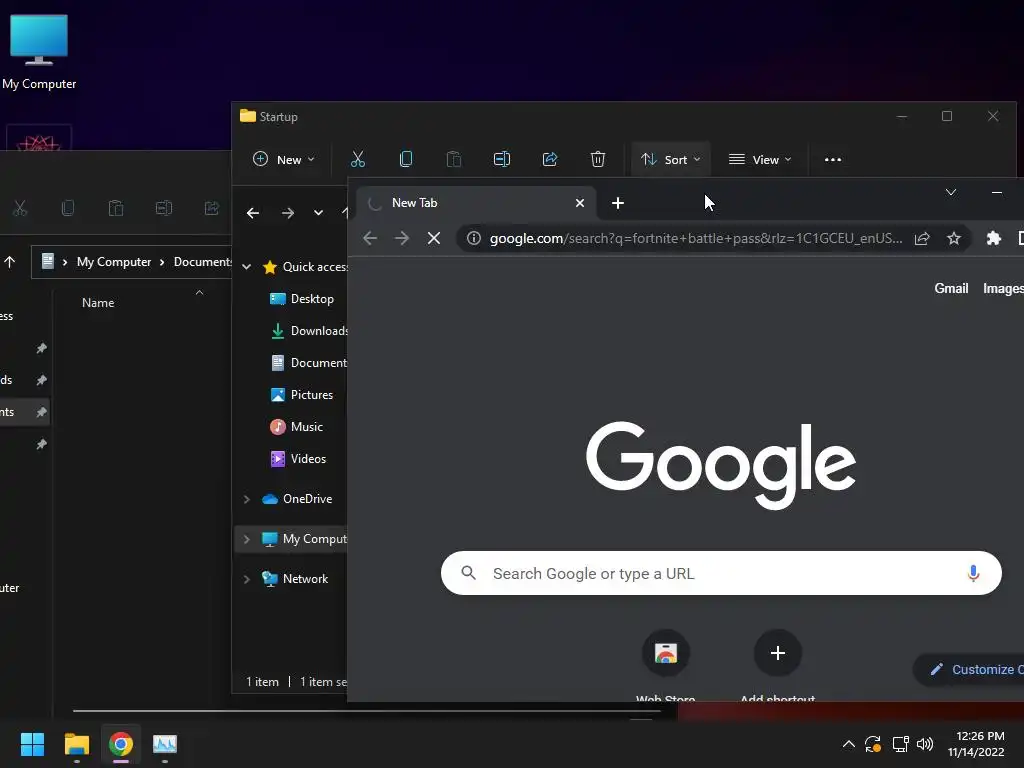Click the Cut icon in Documents window
Screen dimensions: 1024x768
click(20, 208)
